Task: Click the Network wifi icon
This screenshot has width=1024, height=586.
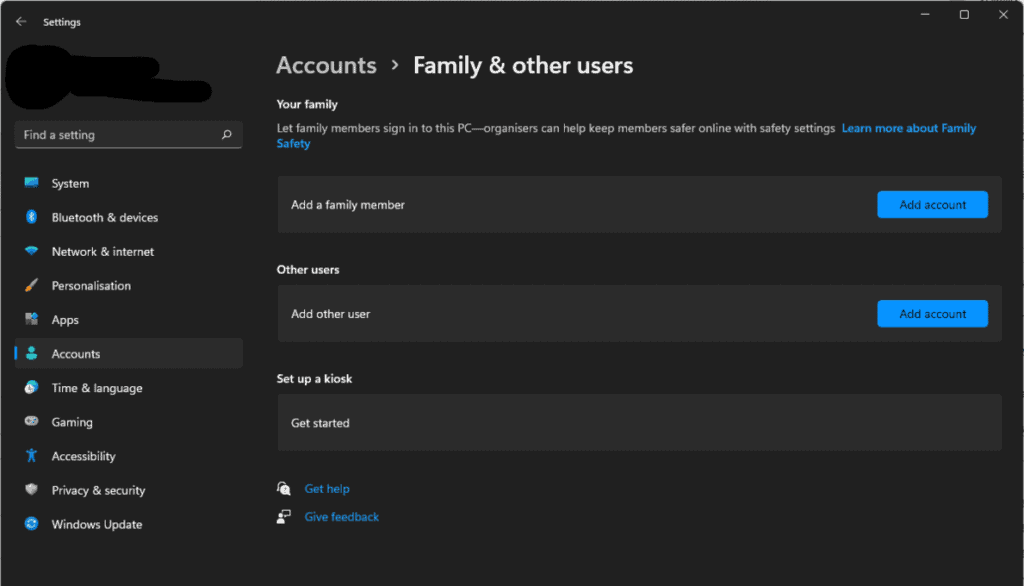Action: [x=31, y=251]
